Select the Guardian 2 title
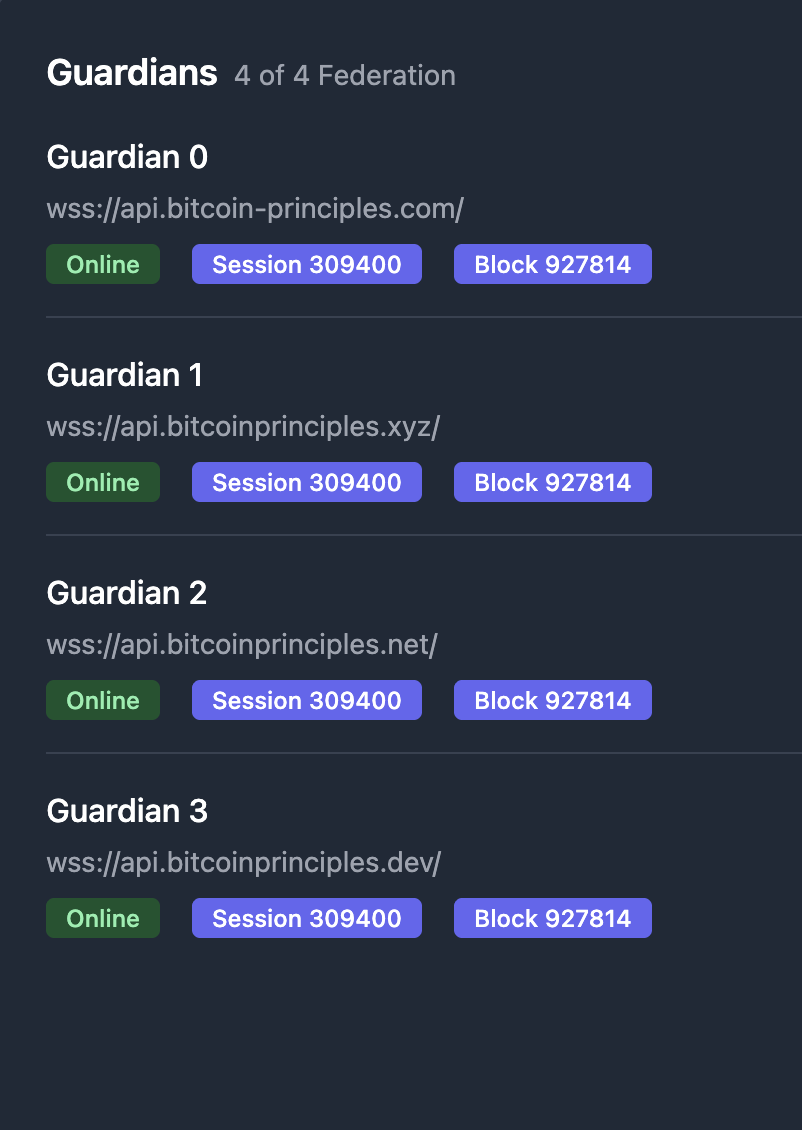 127,593
